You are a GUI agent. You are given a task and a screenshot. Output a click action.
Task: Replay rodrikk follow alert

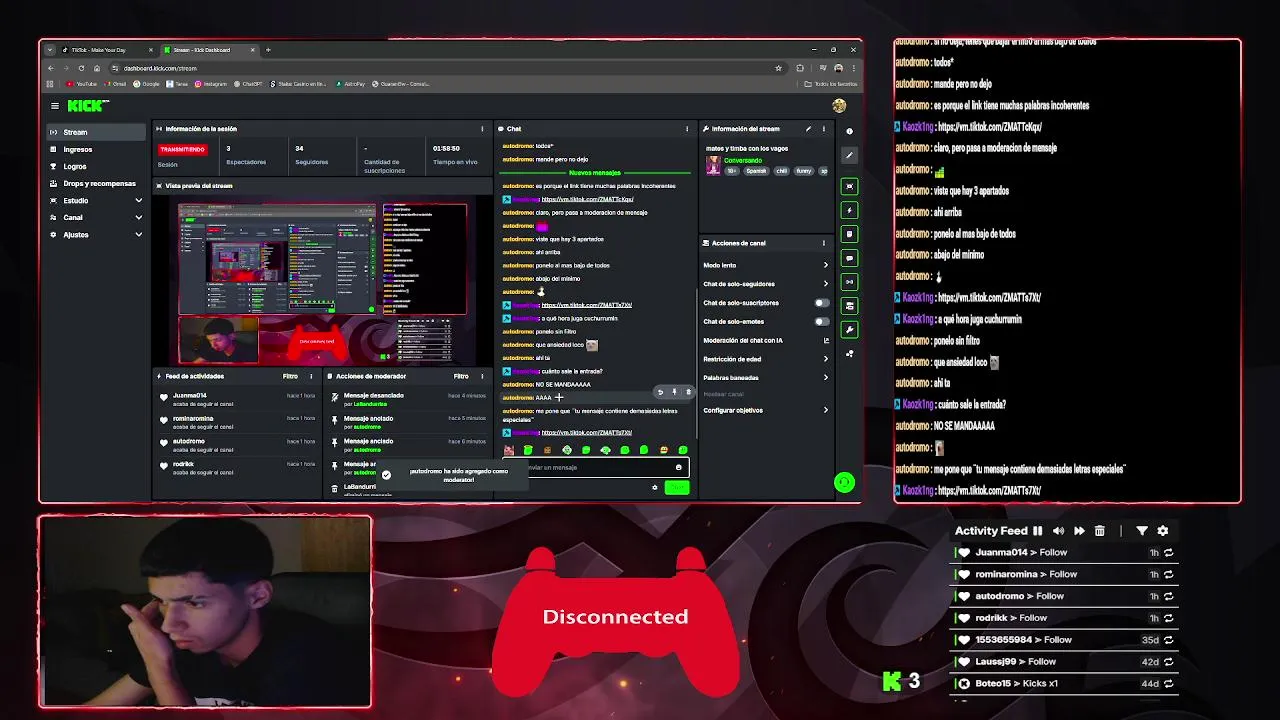tap(1168, 618)
